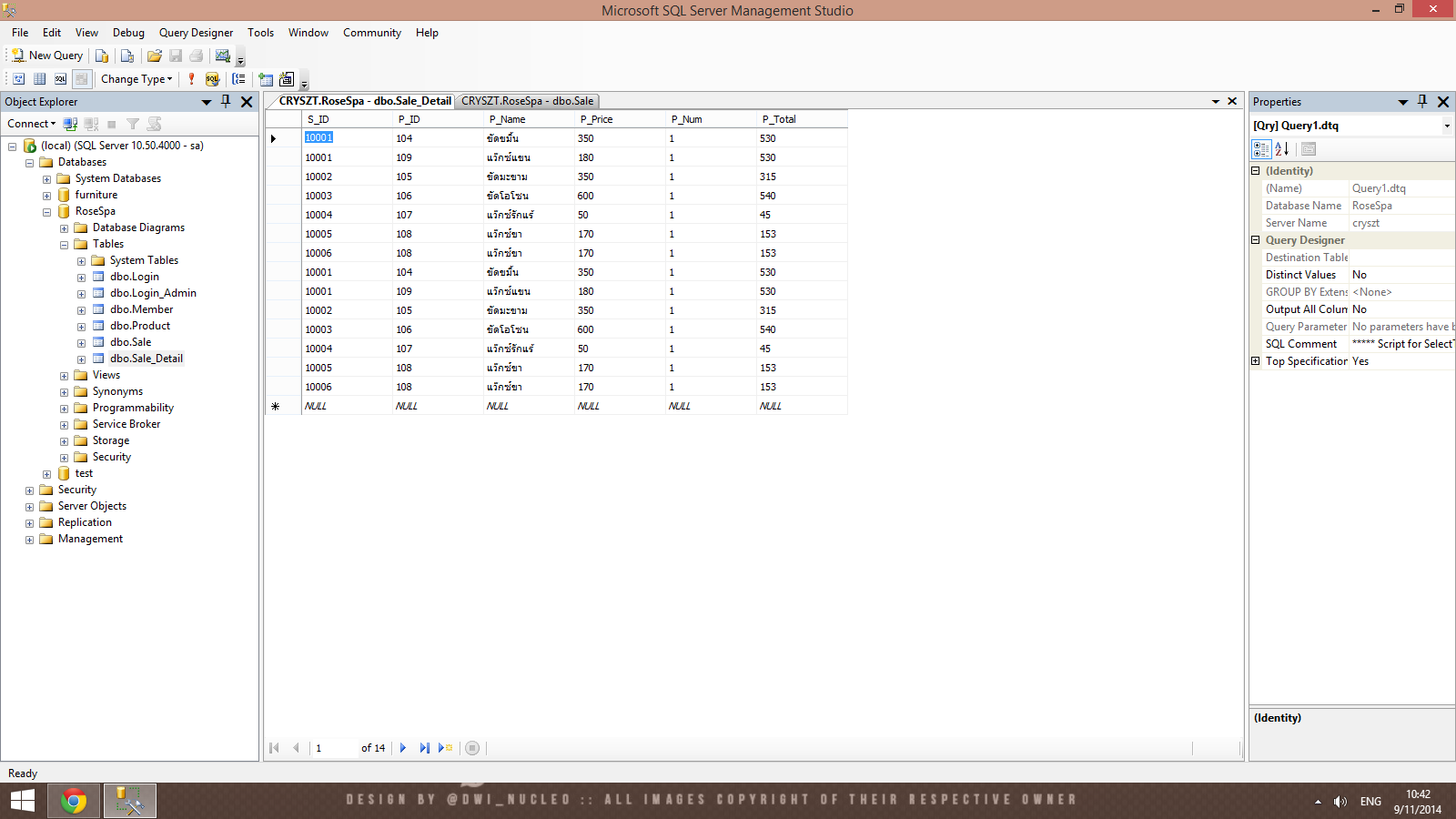The height and width of the screenshot is (819, 1456).
Task: Open the Query Designer menu
Action: point(196,33)
